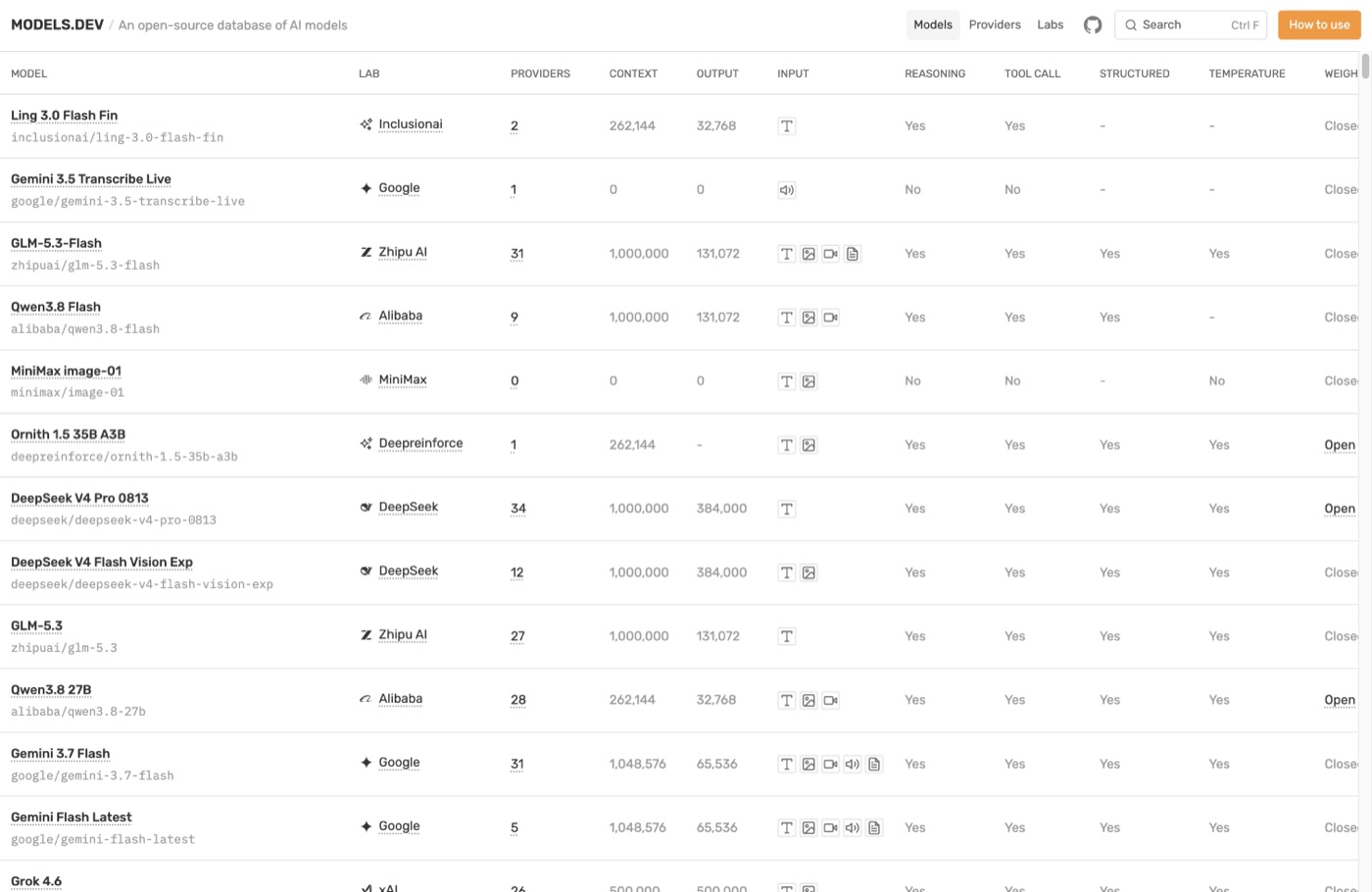Click image input icon in GLM-5.3-Flash row

coord(808,253)
